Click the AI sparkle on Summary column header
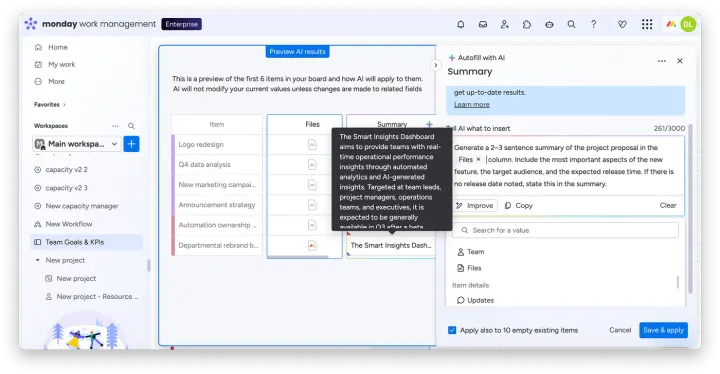This screenshot has width=720, height=374. click(x=429, y=124)
